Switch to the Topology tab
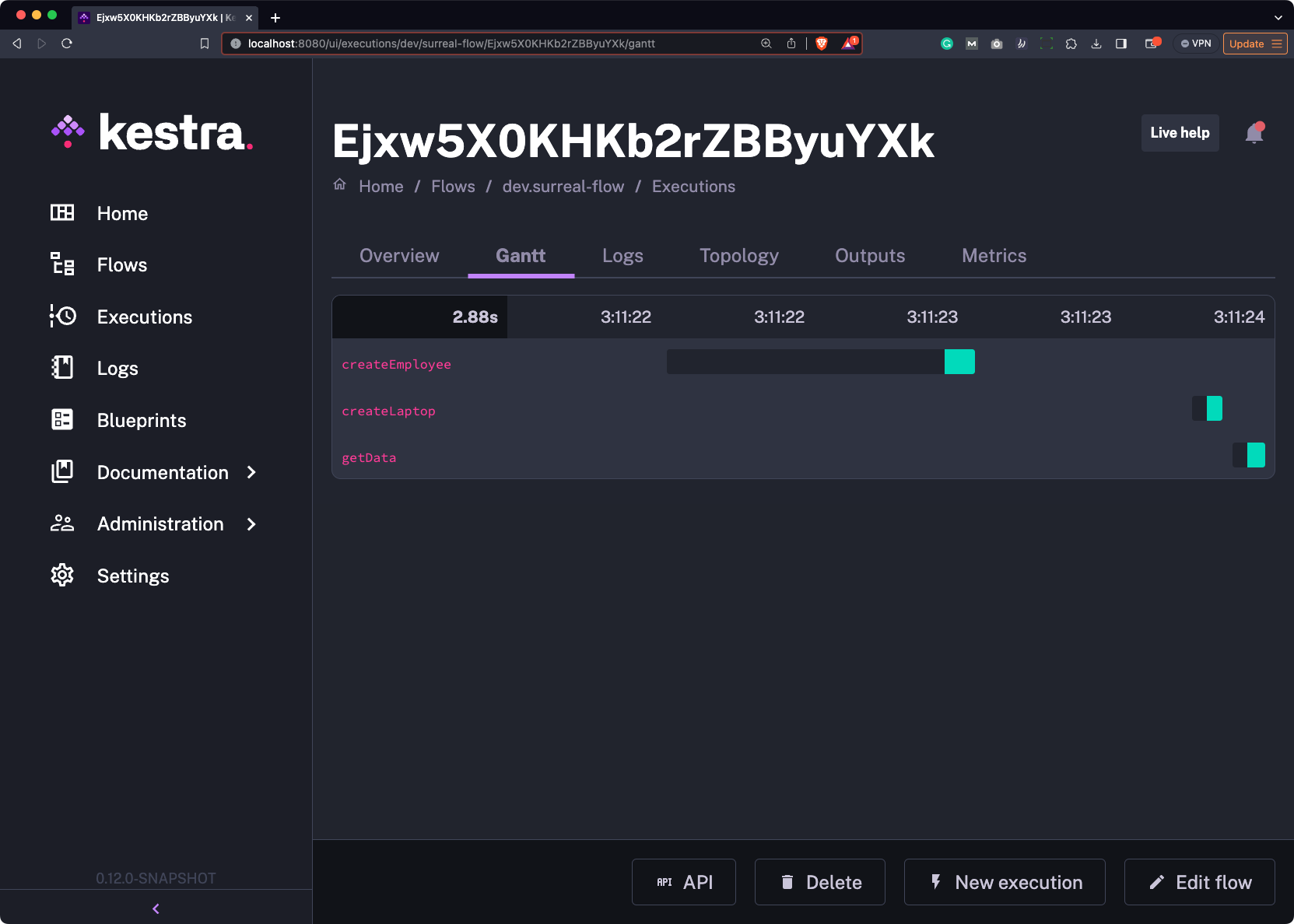Viewport: 1294px width, 924px height. coord(738,256)
